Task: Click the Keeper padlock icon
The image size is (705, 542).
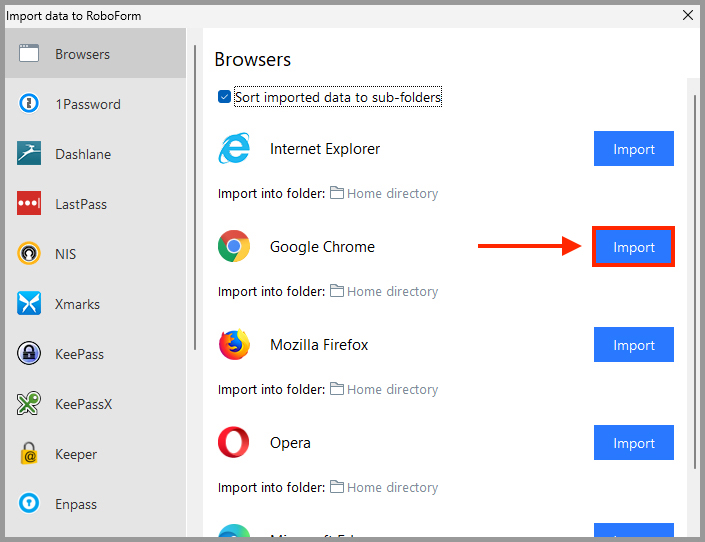Action: coord(29,454)
